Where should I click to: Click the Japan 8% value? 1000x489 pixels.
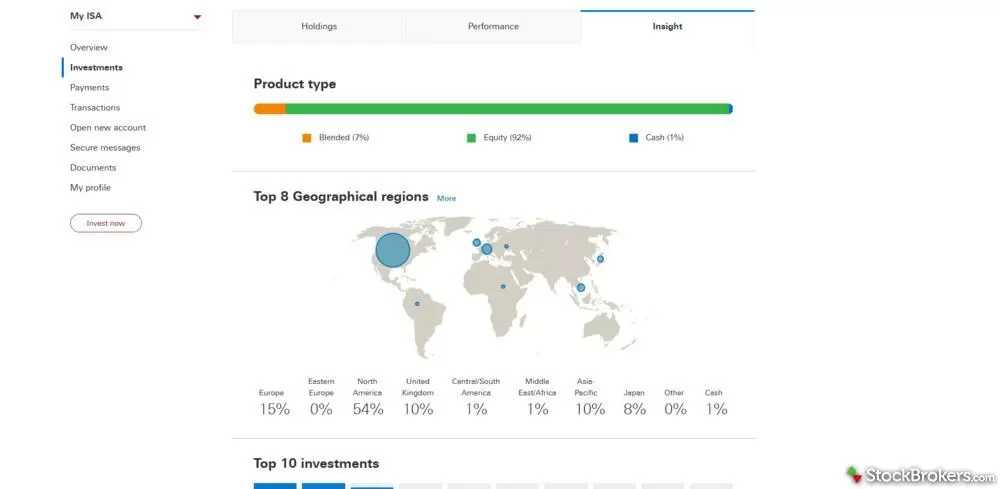tap(635, 409)
